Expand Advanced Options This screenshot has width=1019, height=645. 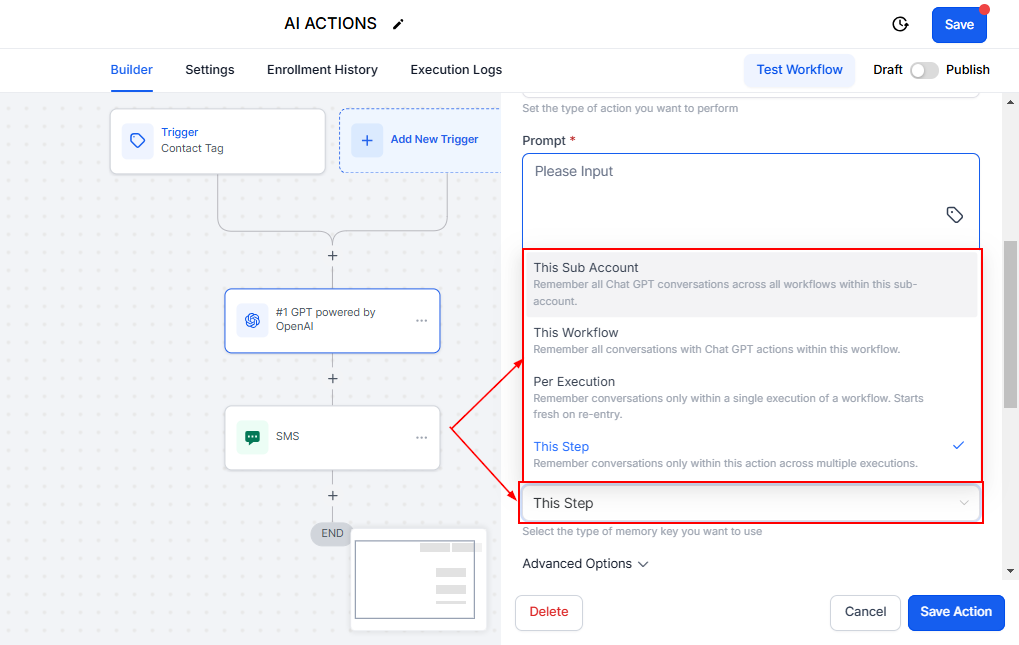pos(586,564)
